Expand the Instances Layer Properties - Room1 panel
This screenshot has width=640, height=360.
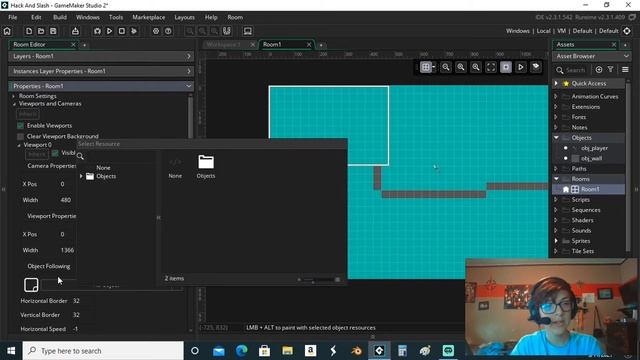click(189, 71)
